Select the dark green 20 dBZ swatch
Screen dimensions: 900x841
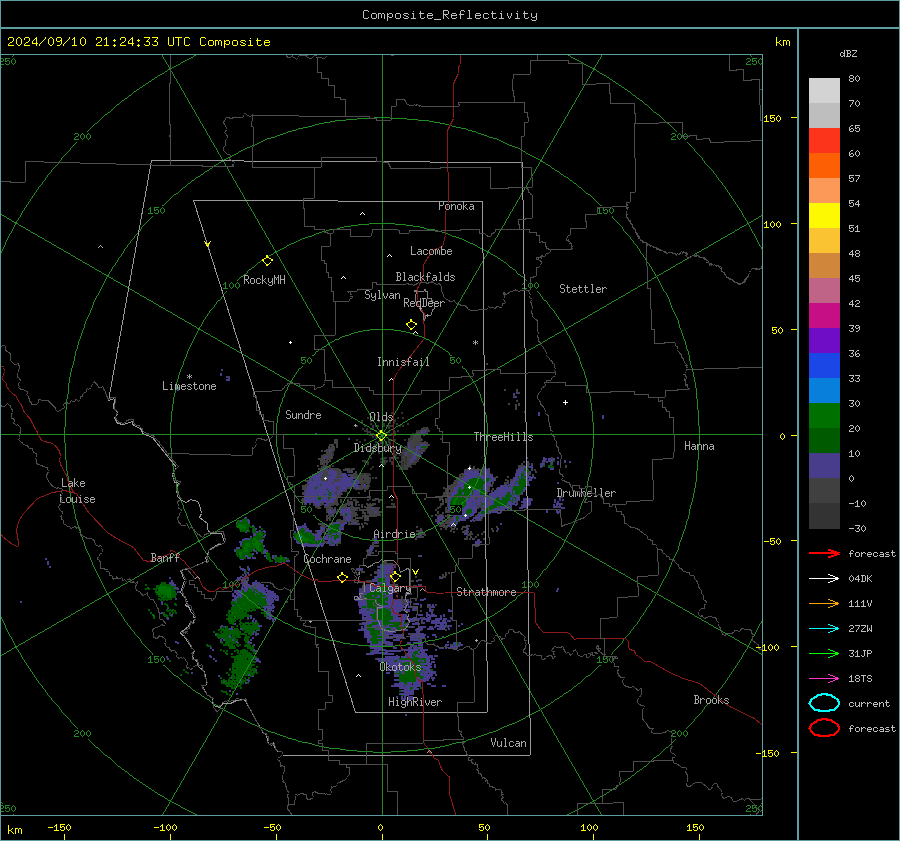click(x=824, y=441)
